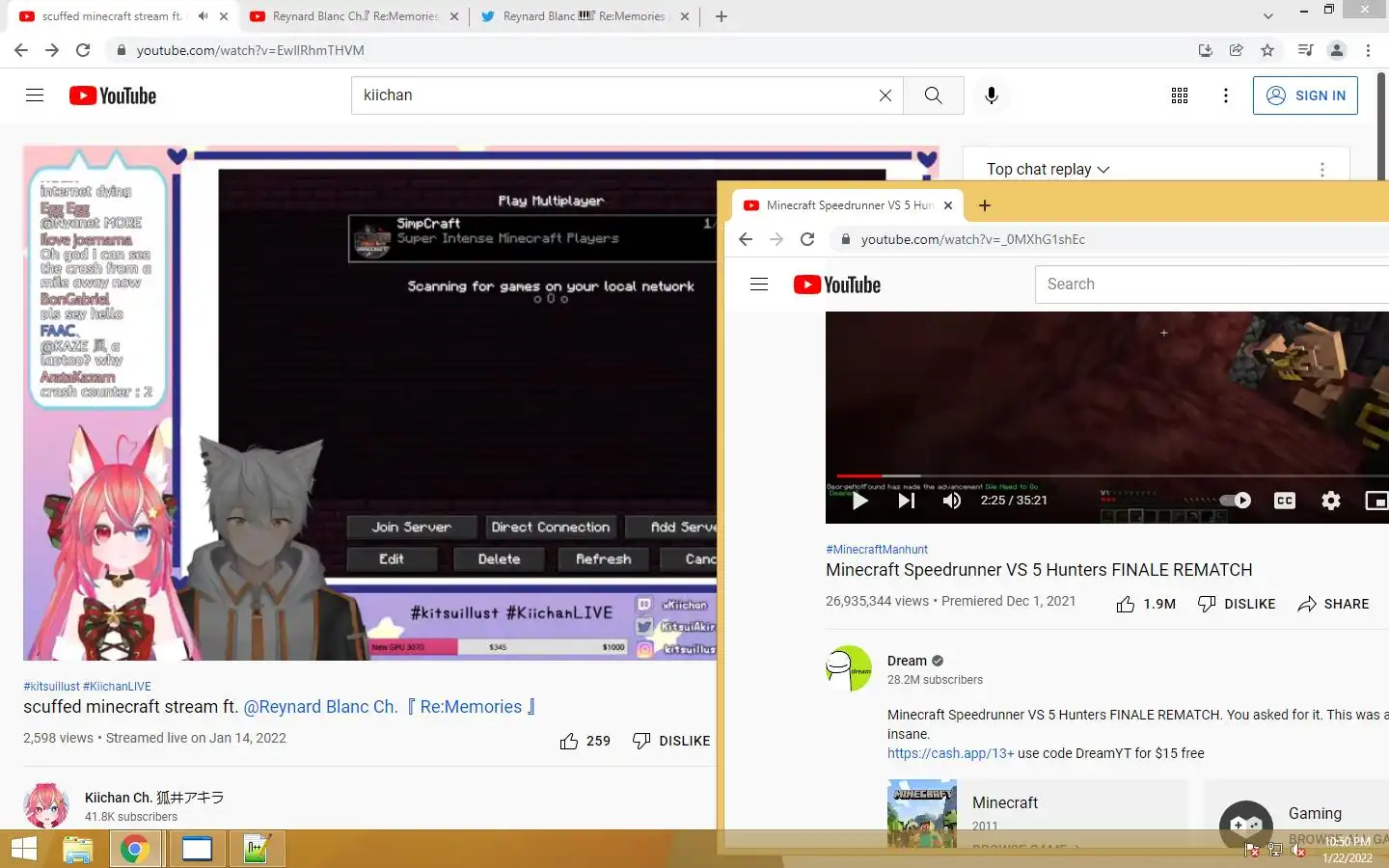Click the search magnifier button in back window

(x=934, y=95)
